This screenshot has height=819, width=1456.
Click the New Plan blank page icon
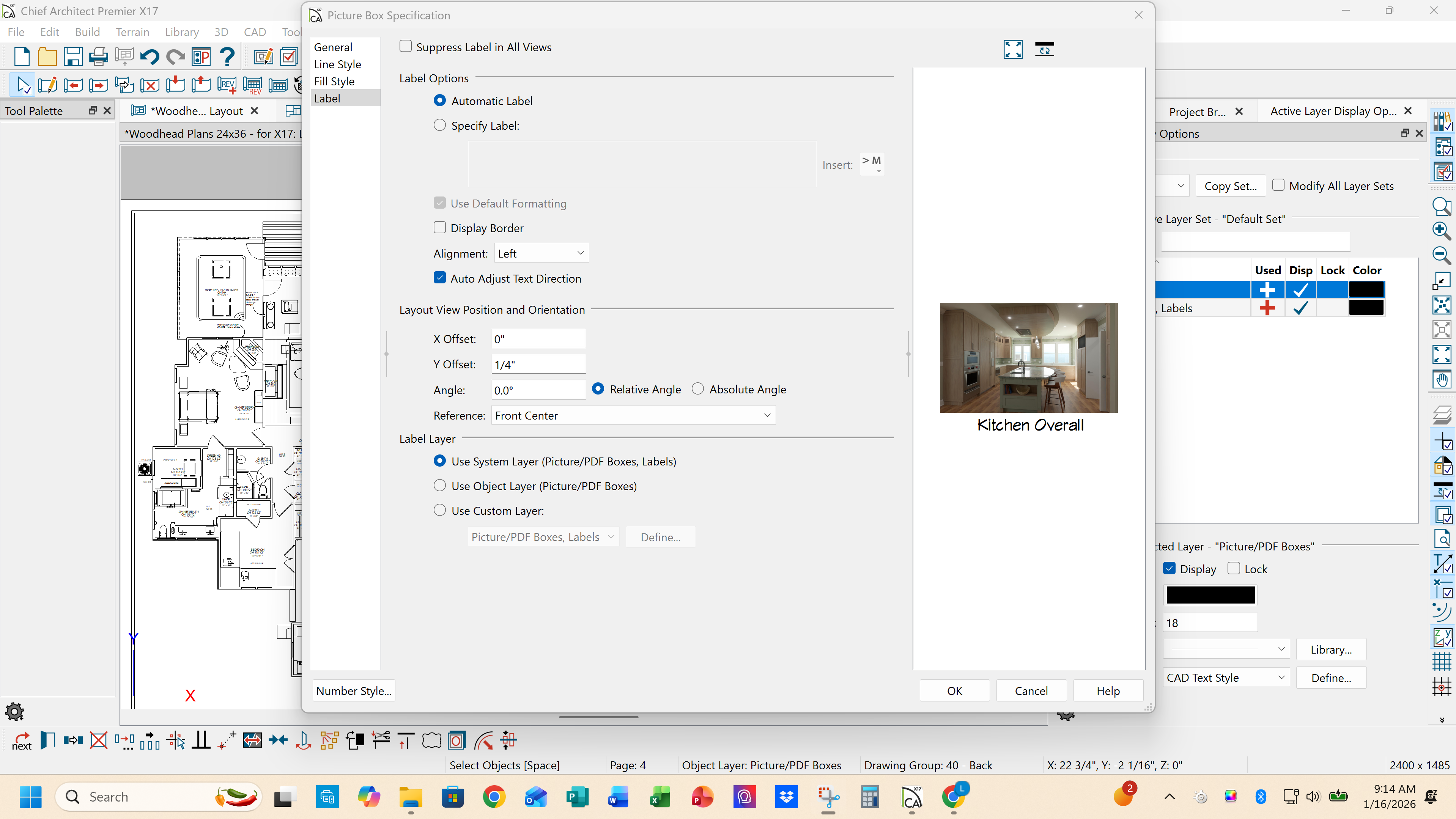coord(22,57)
